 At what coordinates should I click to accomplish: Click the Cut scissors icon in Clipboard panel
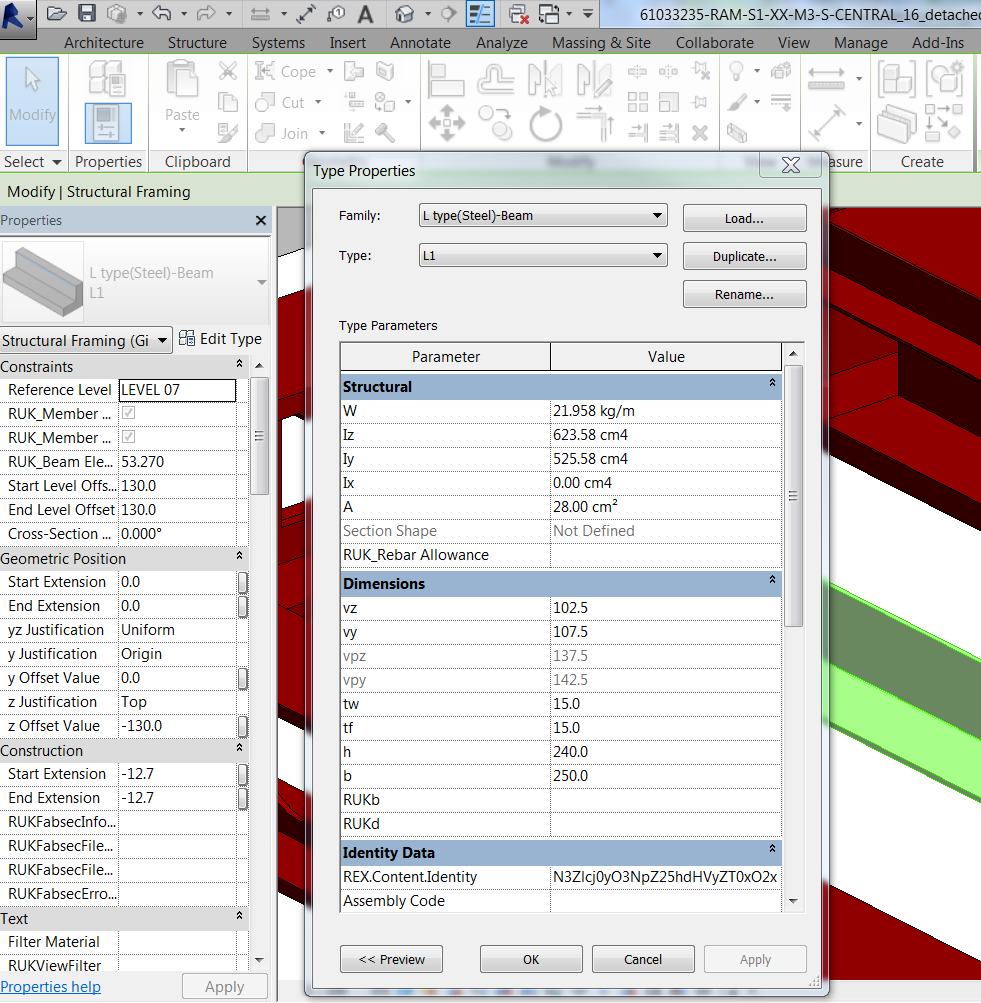pyautogui.click(x=228, y=70)
